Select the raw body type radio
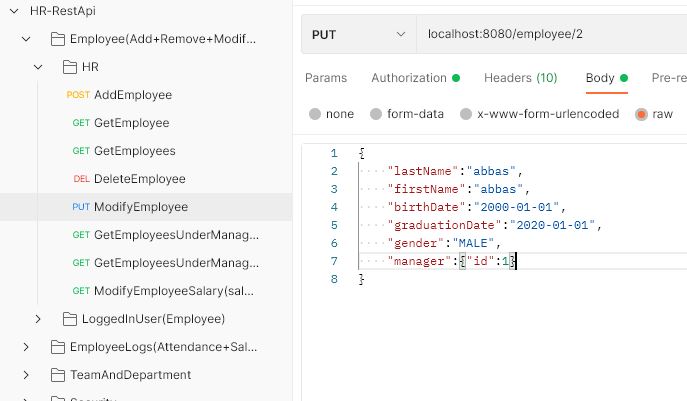The height and width of the screenshot is (401, 687). (641, 114)
